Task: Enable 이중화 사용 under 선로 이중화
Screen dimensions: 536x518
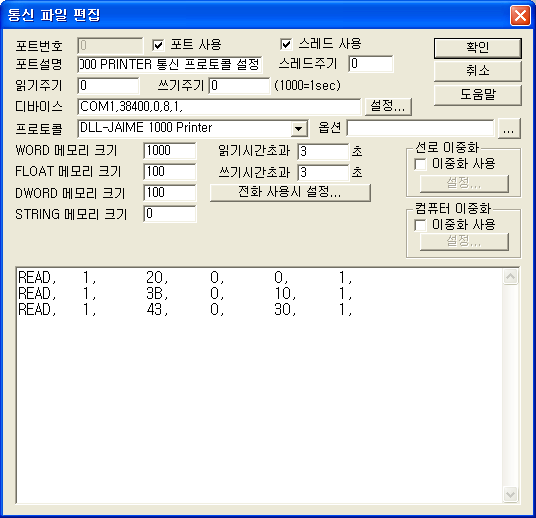Action: click(420, 164)
